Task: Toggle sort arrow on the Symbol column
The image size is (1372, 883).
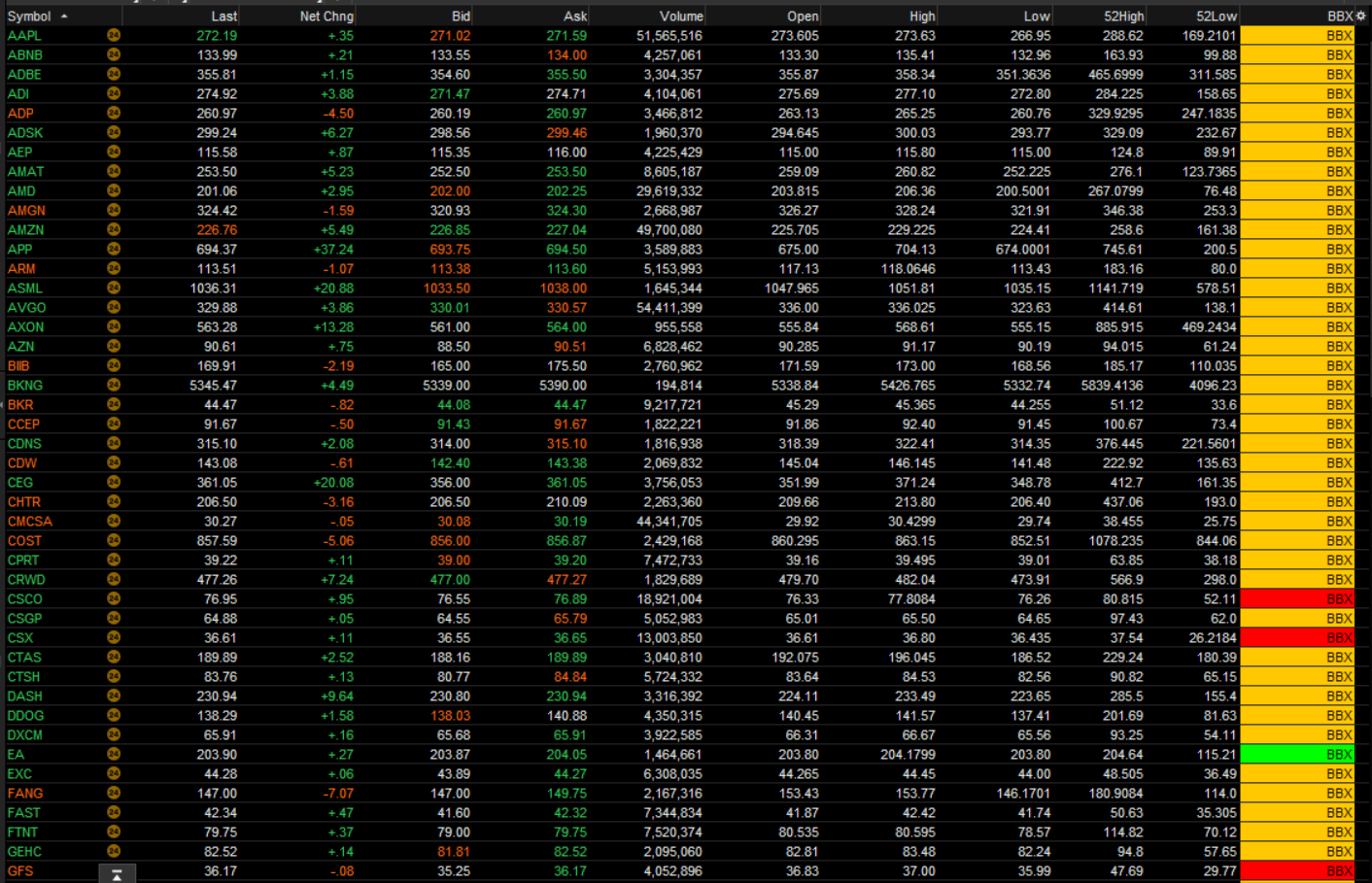Action: tap(64, 17)
